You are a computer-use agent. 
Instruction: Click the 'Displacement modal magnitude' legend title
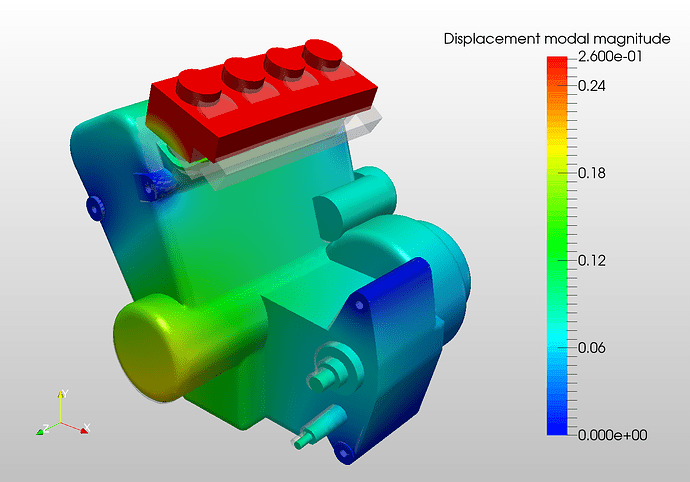(x=557, y=40)
